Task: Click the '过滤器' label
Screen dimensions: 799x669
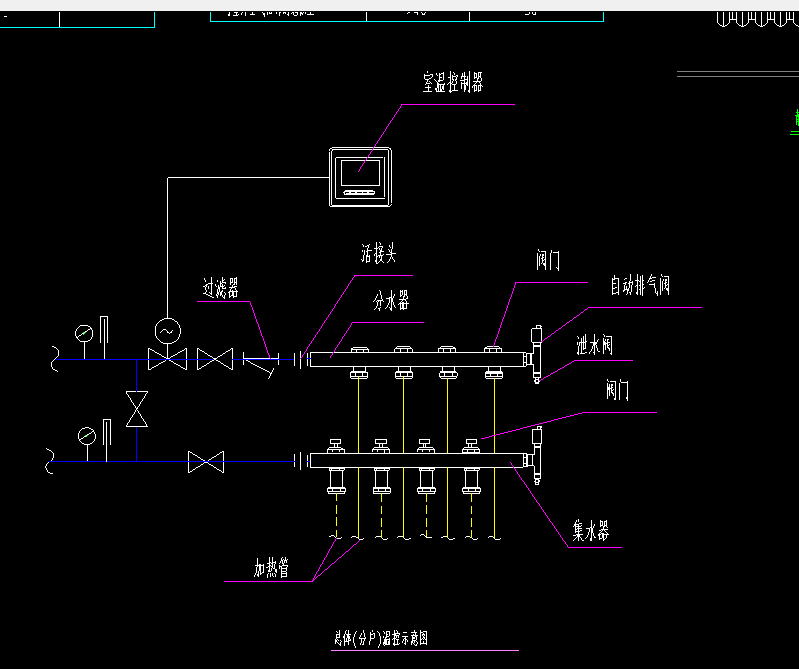Action: tap(221, 288)
